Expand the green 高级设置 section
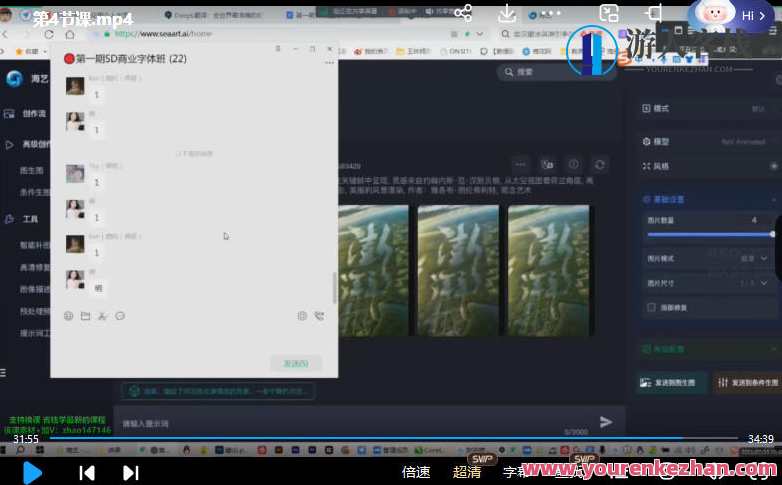 point(709,349)
